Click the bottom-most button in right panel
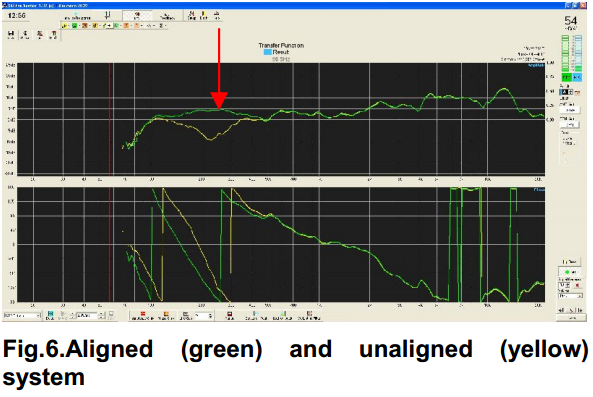 point(571,318)
